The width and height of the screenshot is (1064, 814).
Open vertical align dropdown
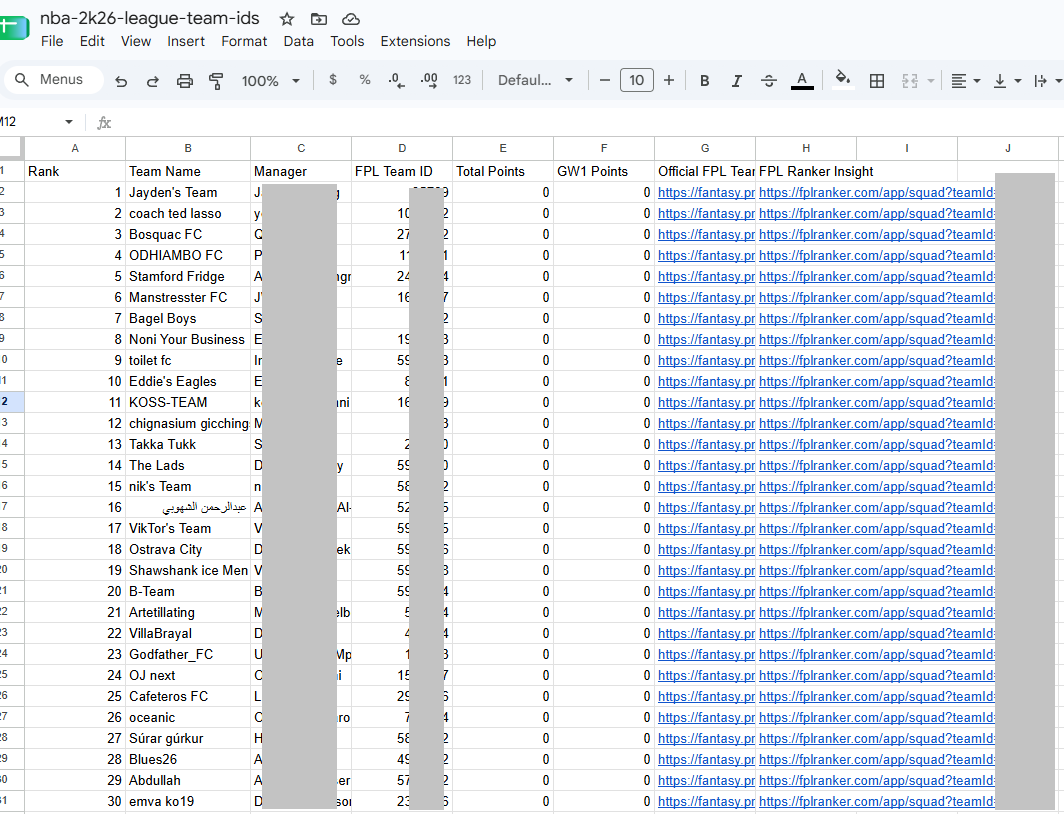pyautogui.click(x=1007, y=81)
